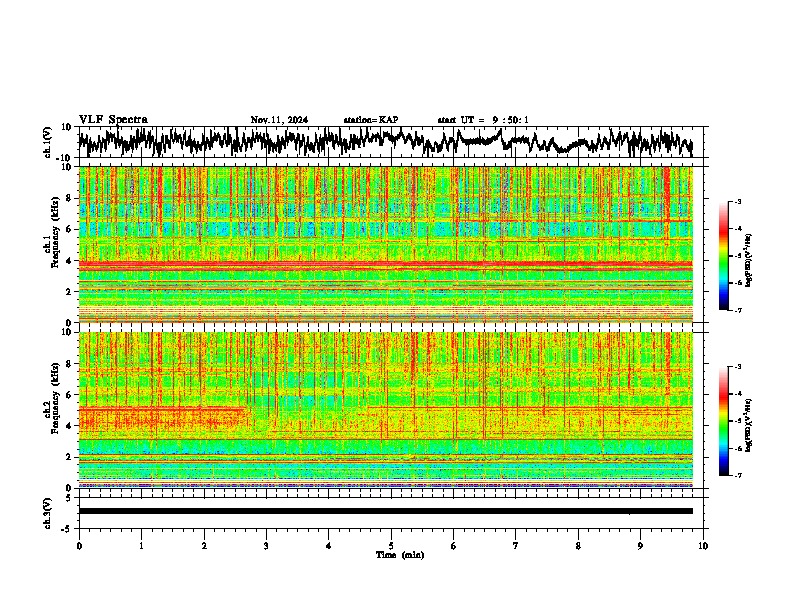The height and width of the screenshot is (612, 792).
Task: Click the ch.1 color scale bar
Action: click(x=723, y=256)
